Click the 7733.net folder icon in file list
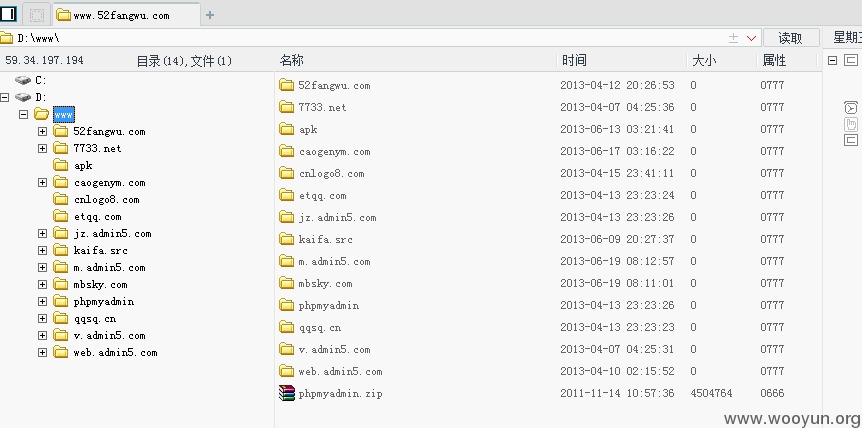 [x=286, y=107]
